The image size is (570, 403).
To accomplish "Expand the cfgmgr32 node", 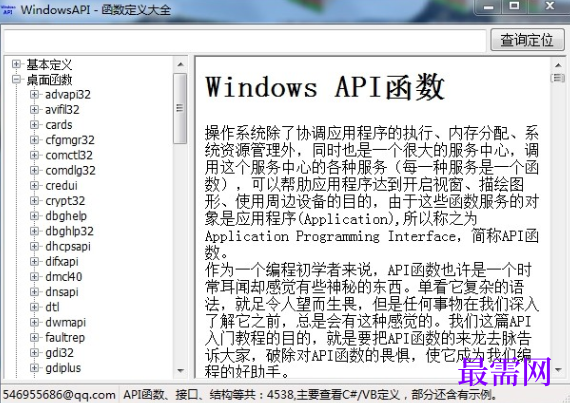I will pyautogui.click(x=34, y=140).
